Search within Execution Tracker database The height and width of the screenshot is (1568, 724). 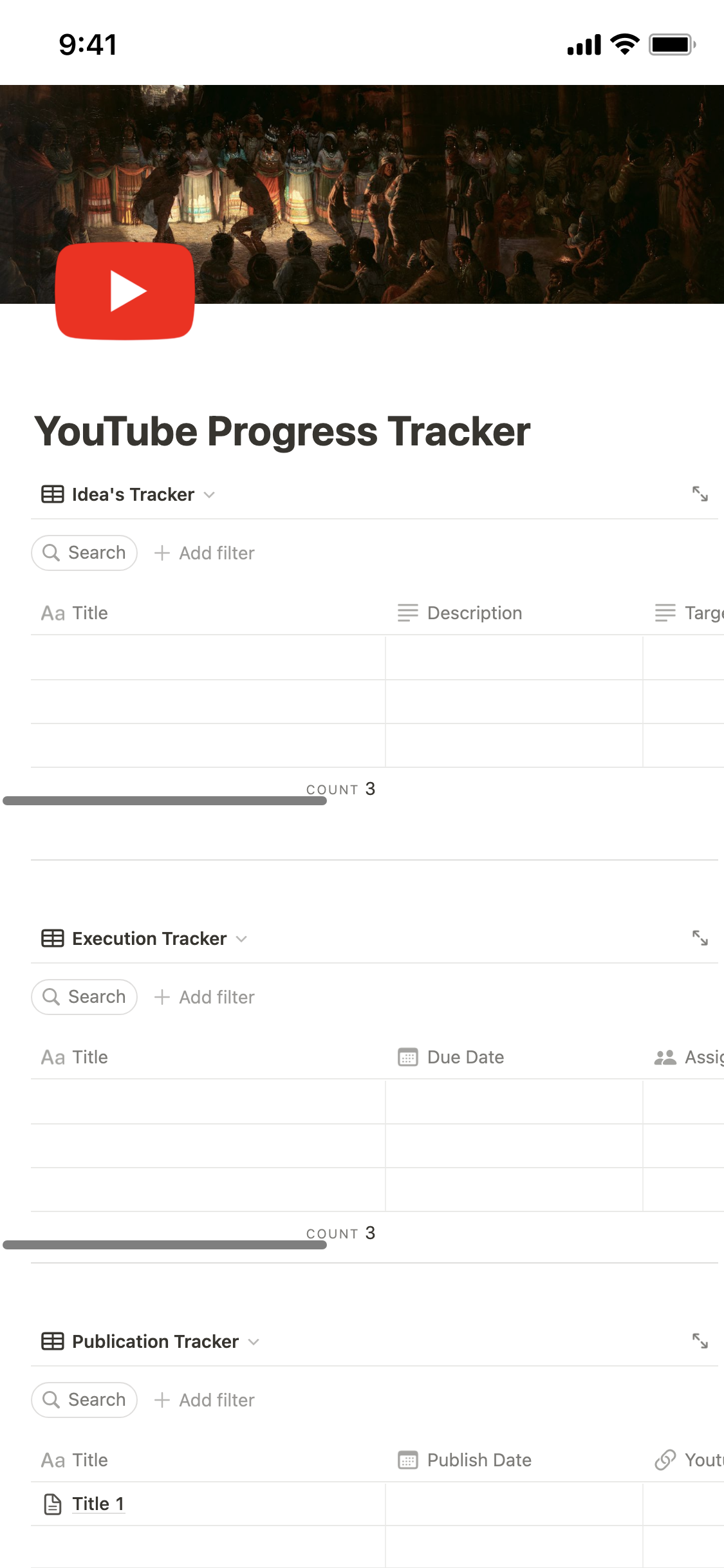(84, 997)
